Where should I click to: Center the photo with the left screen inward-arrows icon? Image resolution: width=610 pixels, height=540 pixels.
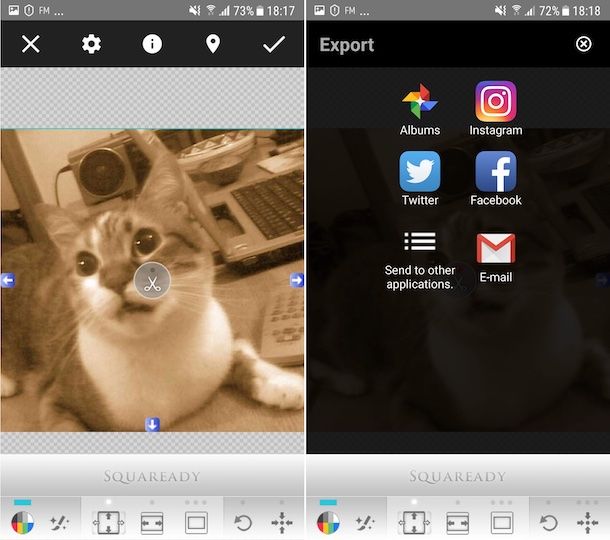tap(282, 522)
